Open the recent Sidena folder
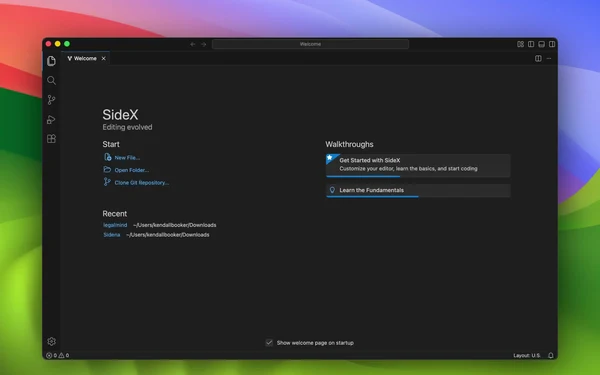The image size is (600, 375). click(x=111, y=235)
